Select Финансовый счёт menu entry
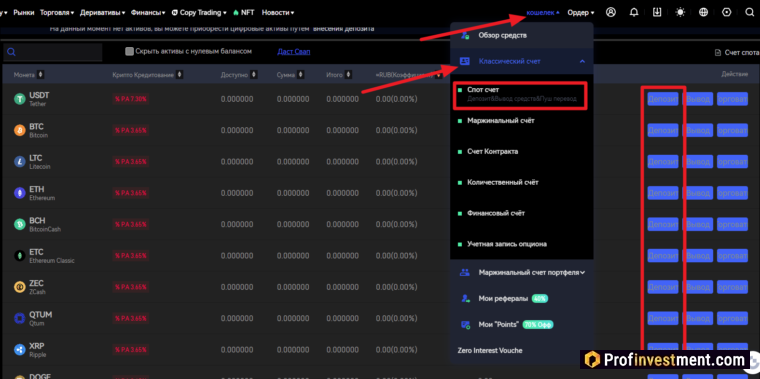This screenshot has height=379, width=760. click(496, 213)
